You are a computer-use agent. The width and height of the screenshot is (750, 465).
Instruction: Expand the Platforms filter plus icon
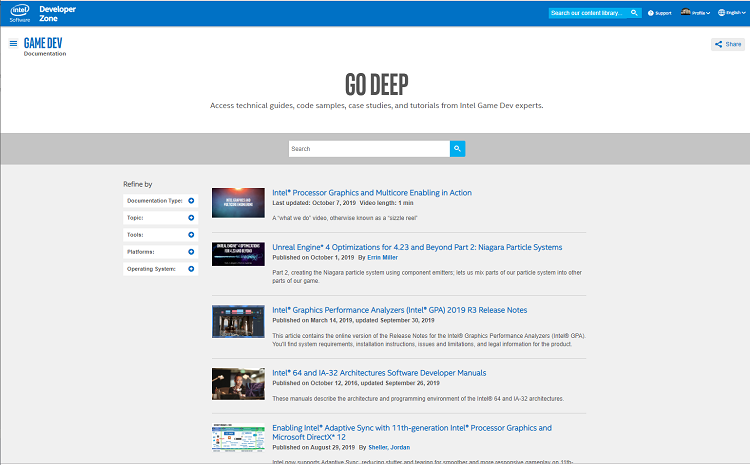[x=191, y=252]
